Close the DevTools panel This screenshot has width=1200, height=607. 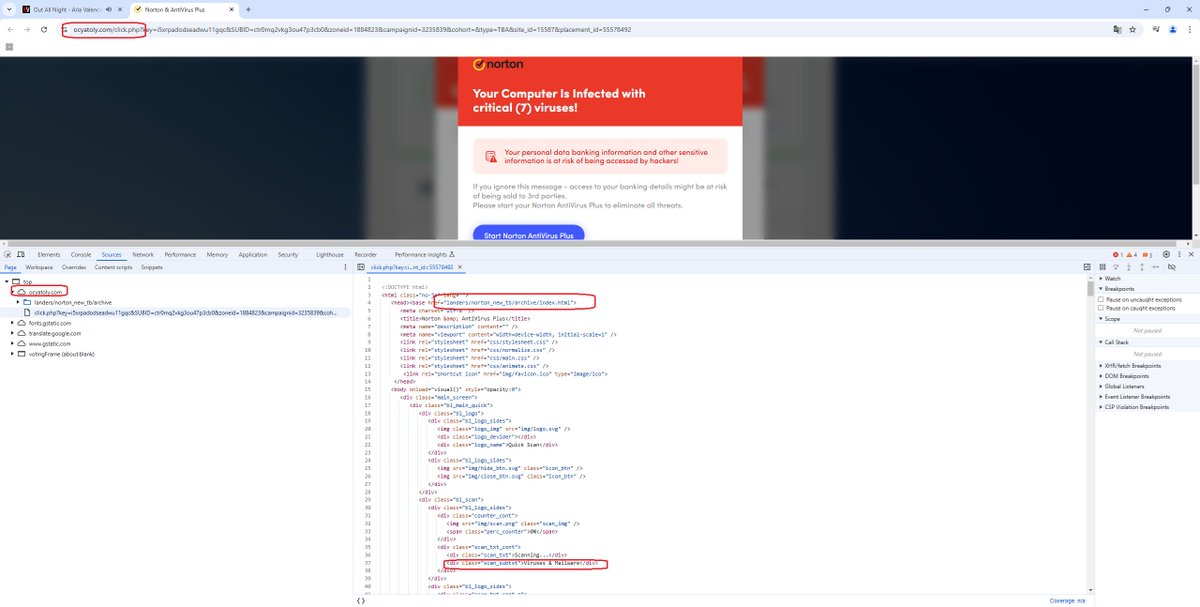point(1191,254)
